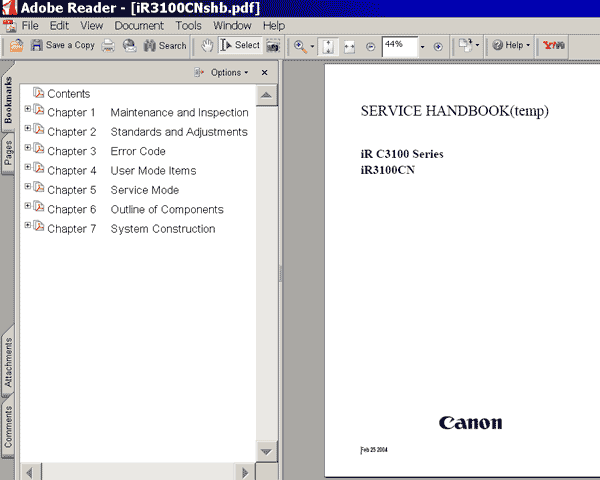Expand Chapter 5 Service Mode
600x480 pixels.
pyautogui.click(x=28, y=186)
